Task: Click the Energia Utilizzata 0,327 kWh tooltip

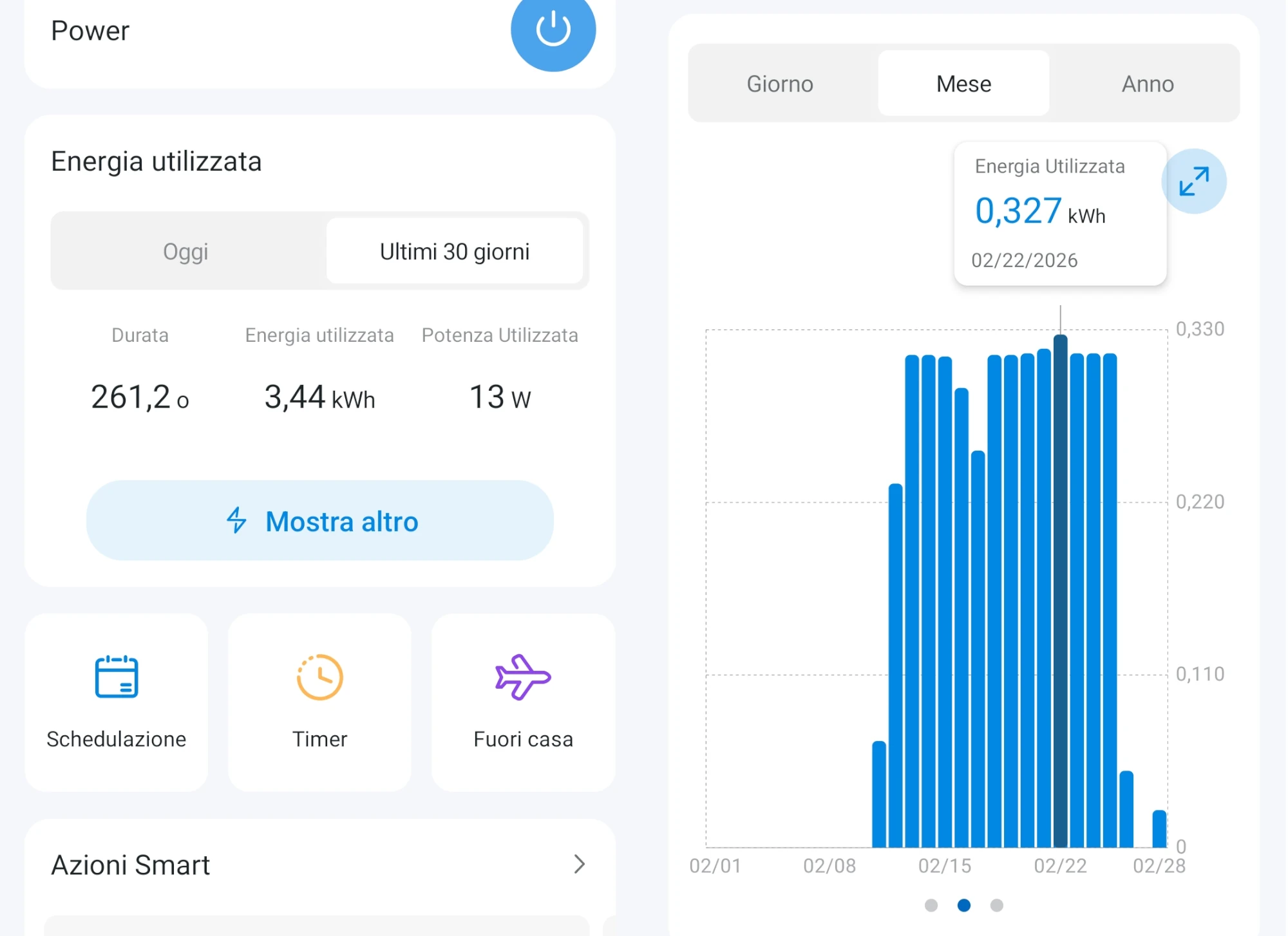Action: pyautogui.click(x=1059, y=214)
